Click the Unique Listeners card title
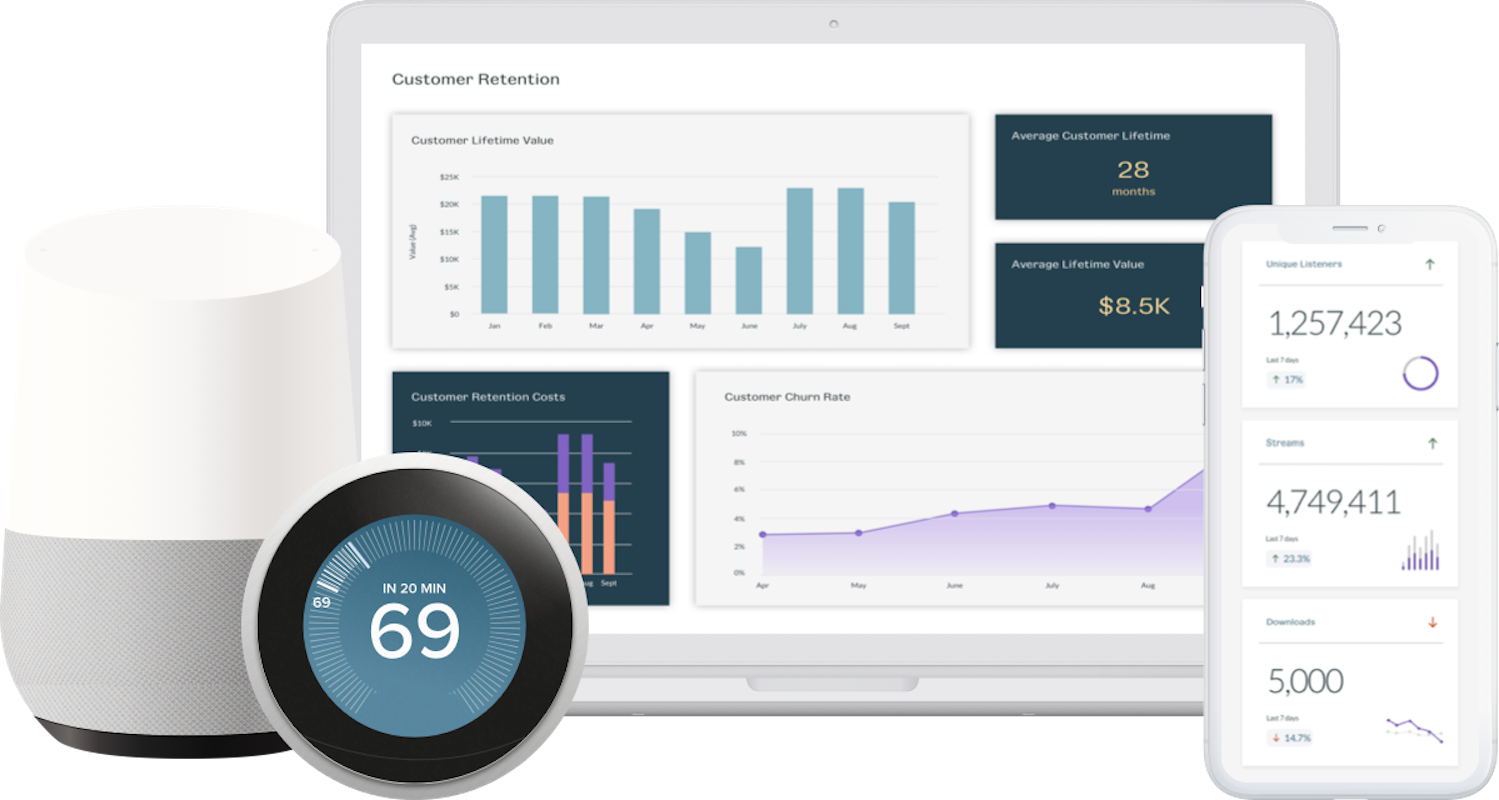1499x800 pixels. pos(1304,265)
